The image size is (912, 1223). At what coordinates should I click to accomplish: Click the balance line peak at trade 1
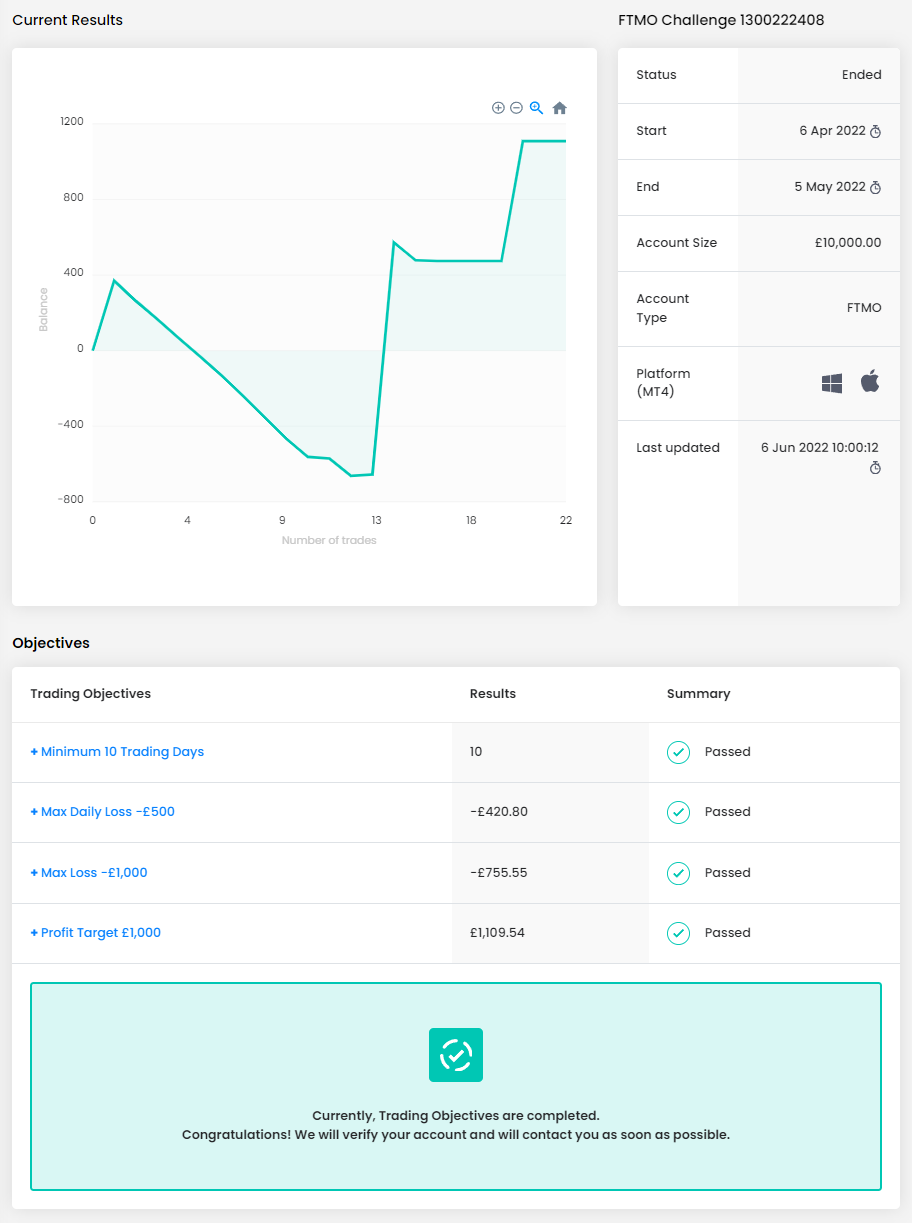(x=114, y=280)
